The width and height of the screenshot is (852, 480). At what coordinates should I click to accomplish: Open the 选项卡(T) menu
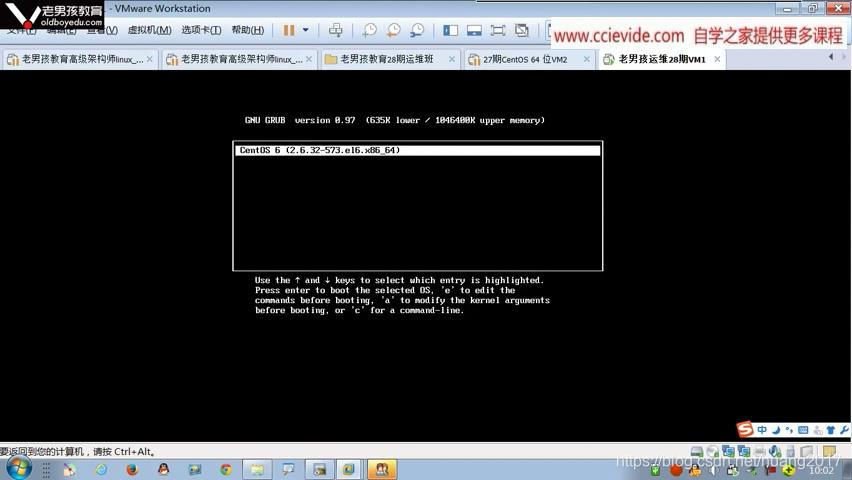pyautogui.click(x=201, y=30)
